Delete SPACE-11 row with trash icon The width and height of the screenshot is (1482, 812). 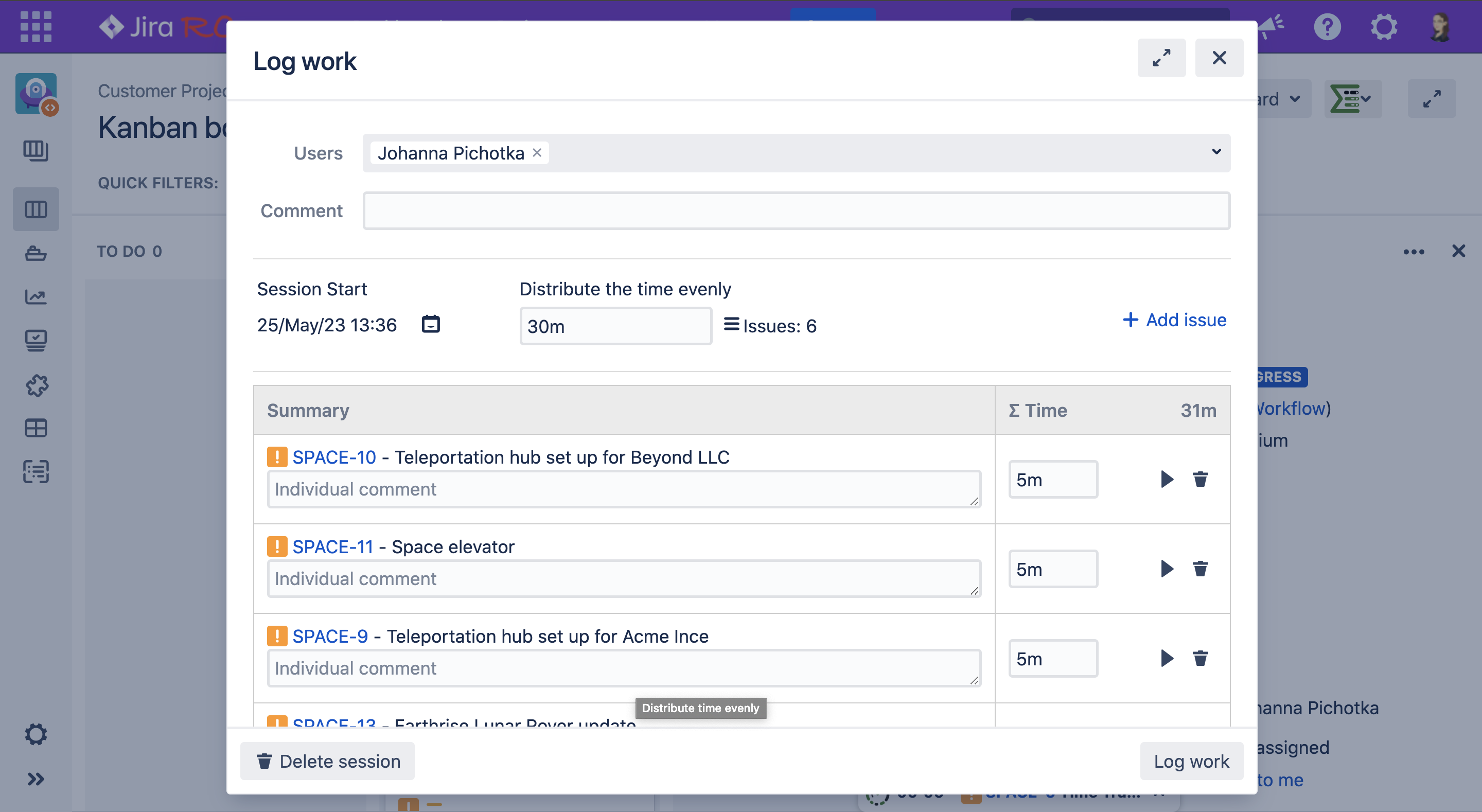pos(1200,569)
